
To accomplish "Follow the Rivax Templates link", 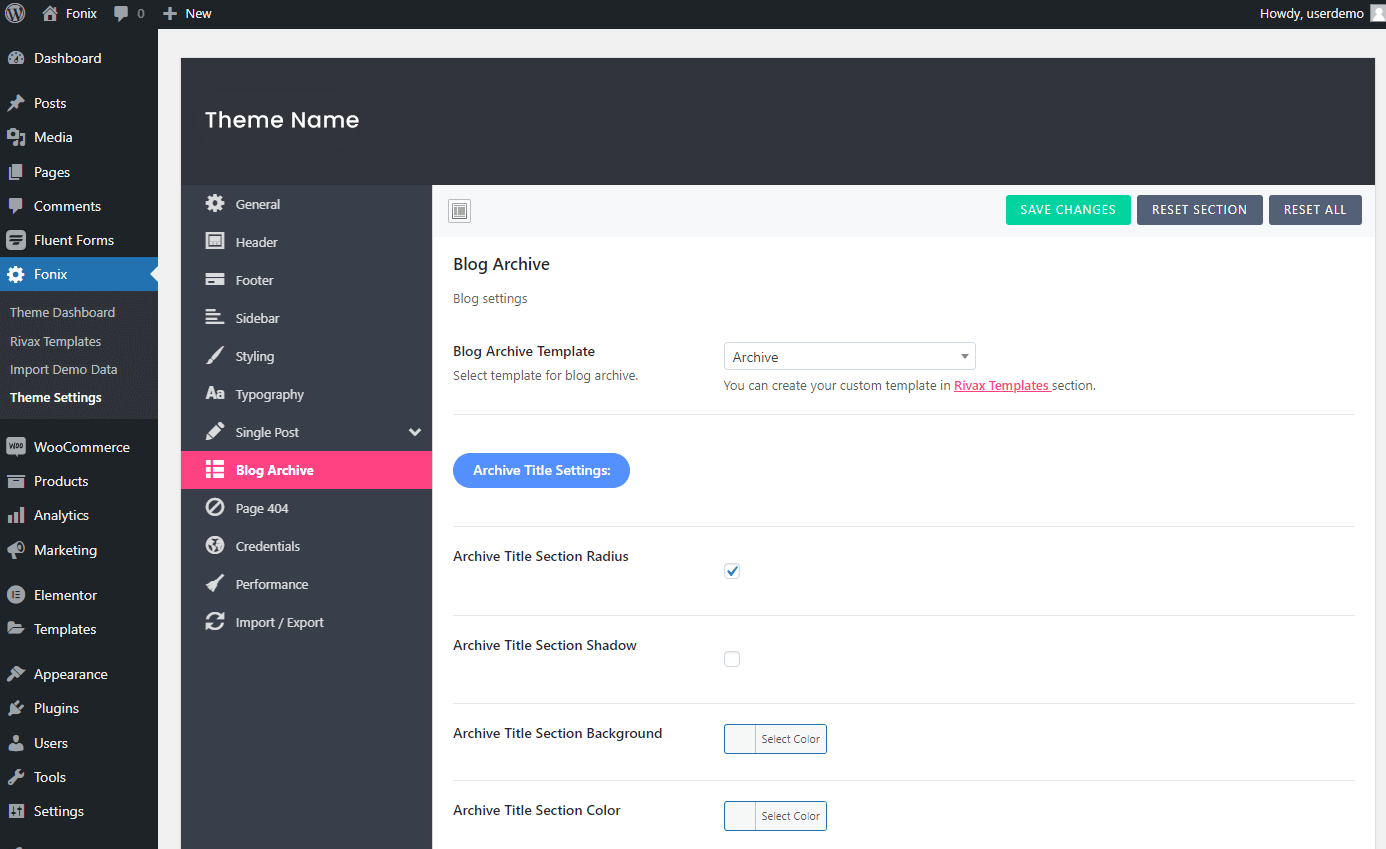I will 1001,385.
